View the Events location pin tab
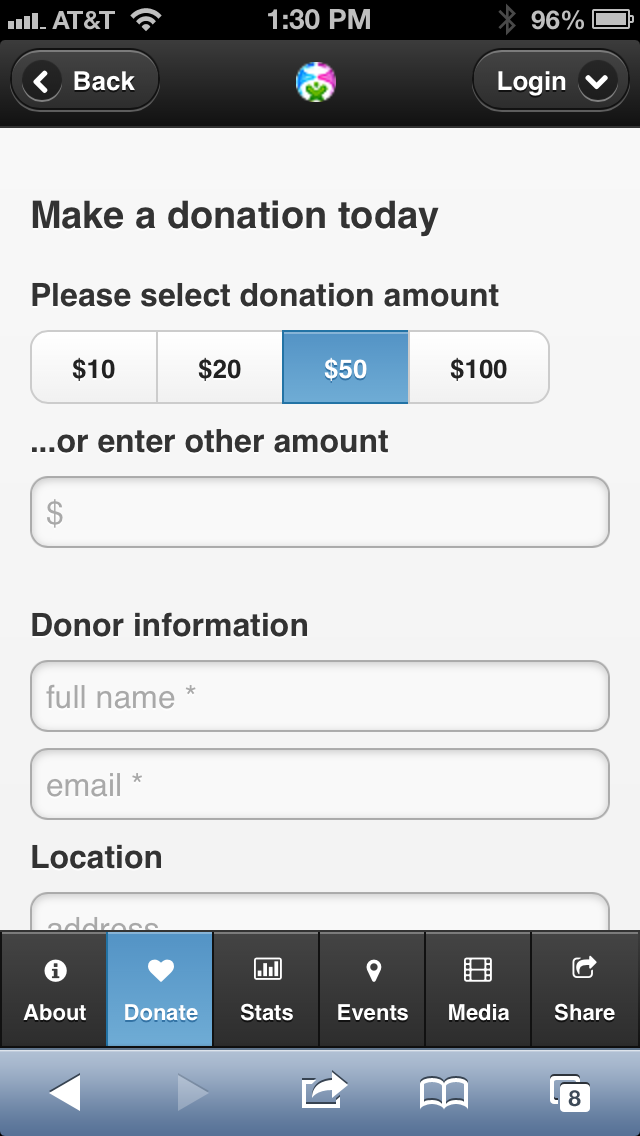This screenshot has height=1136, width=640. (x=373, y=990)
